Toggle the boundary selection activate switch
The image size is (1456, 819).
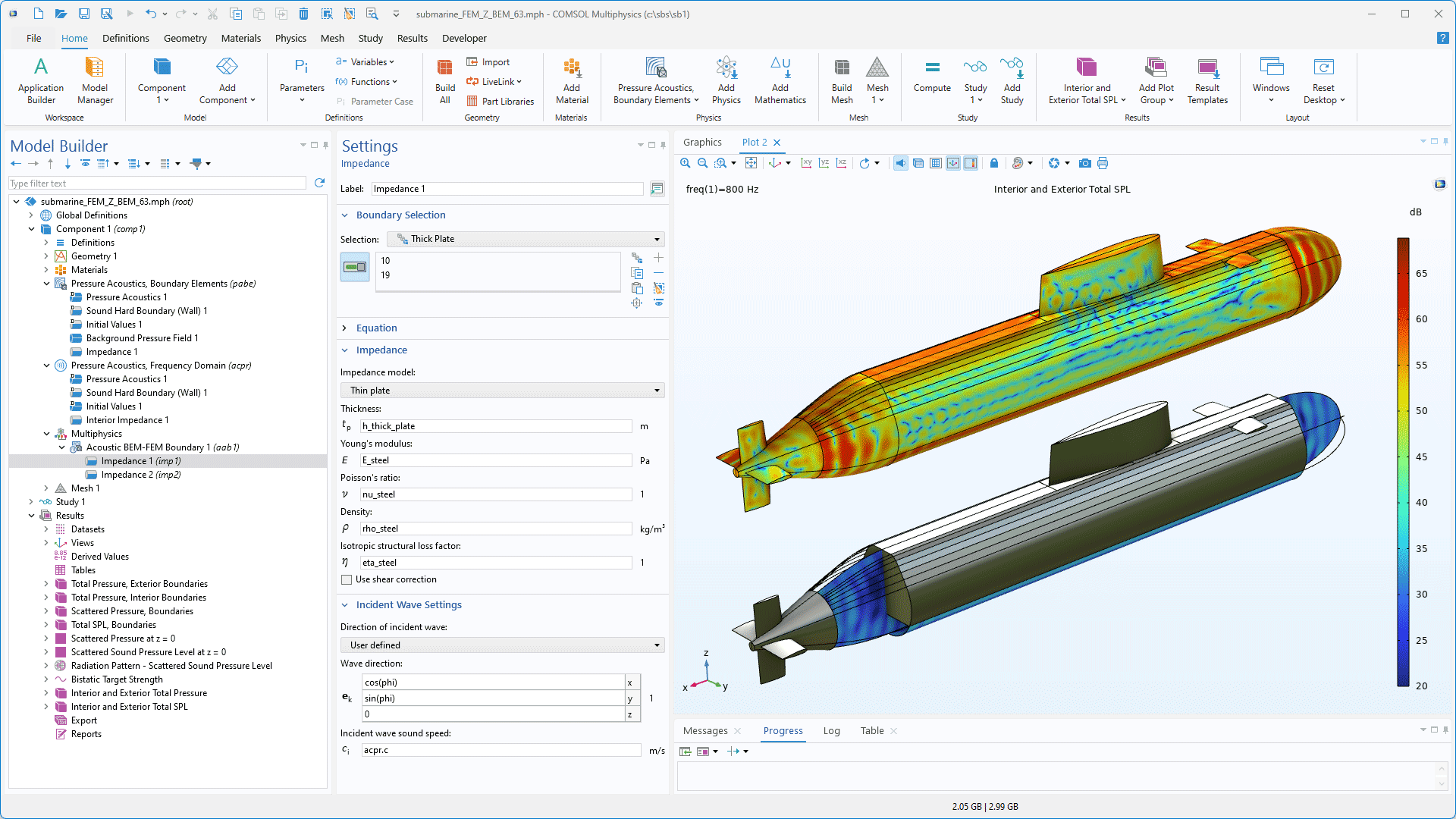[x=355, y=267]
